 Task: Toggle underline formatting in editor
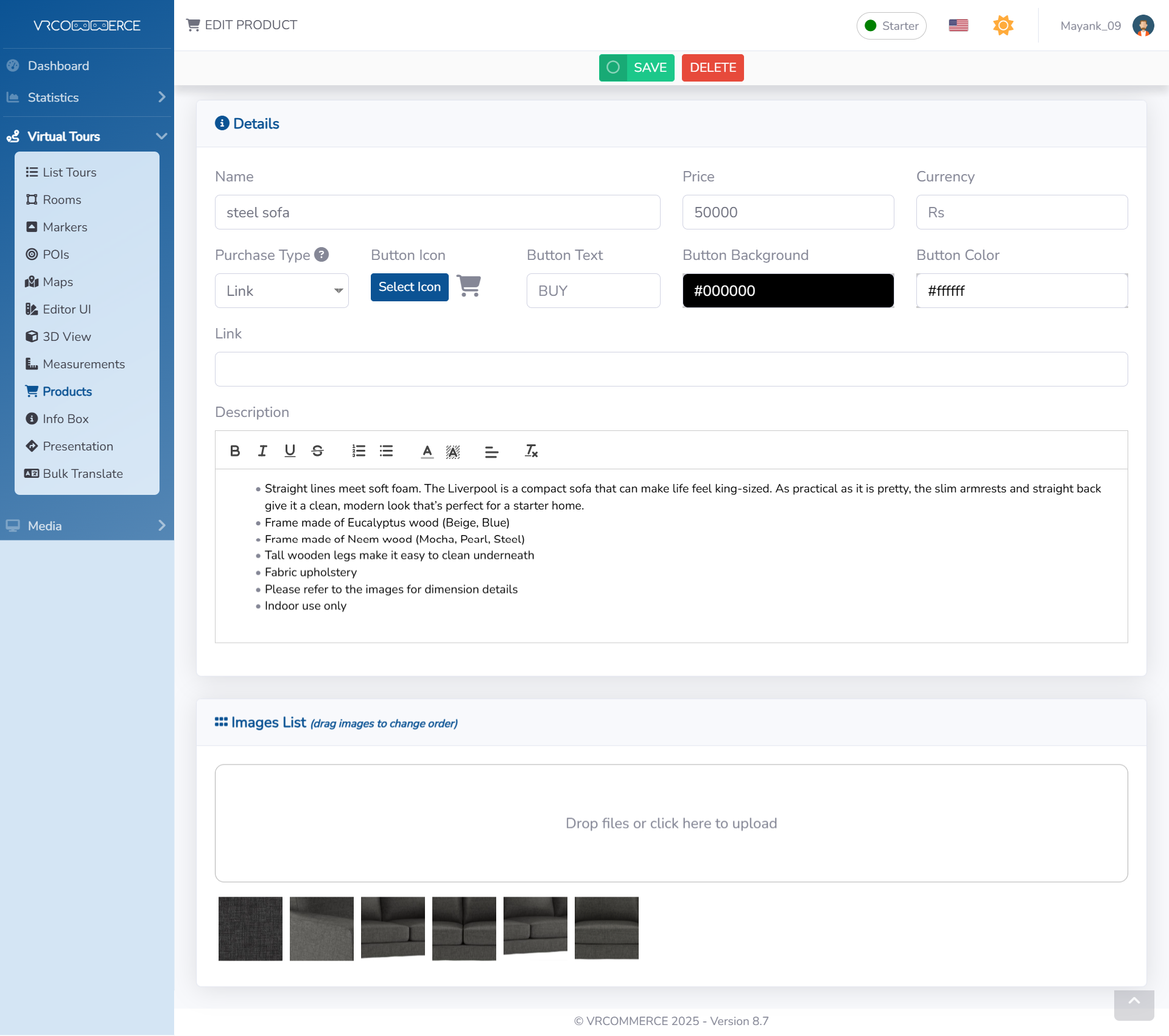click(x=290, y=451)
